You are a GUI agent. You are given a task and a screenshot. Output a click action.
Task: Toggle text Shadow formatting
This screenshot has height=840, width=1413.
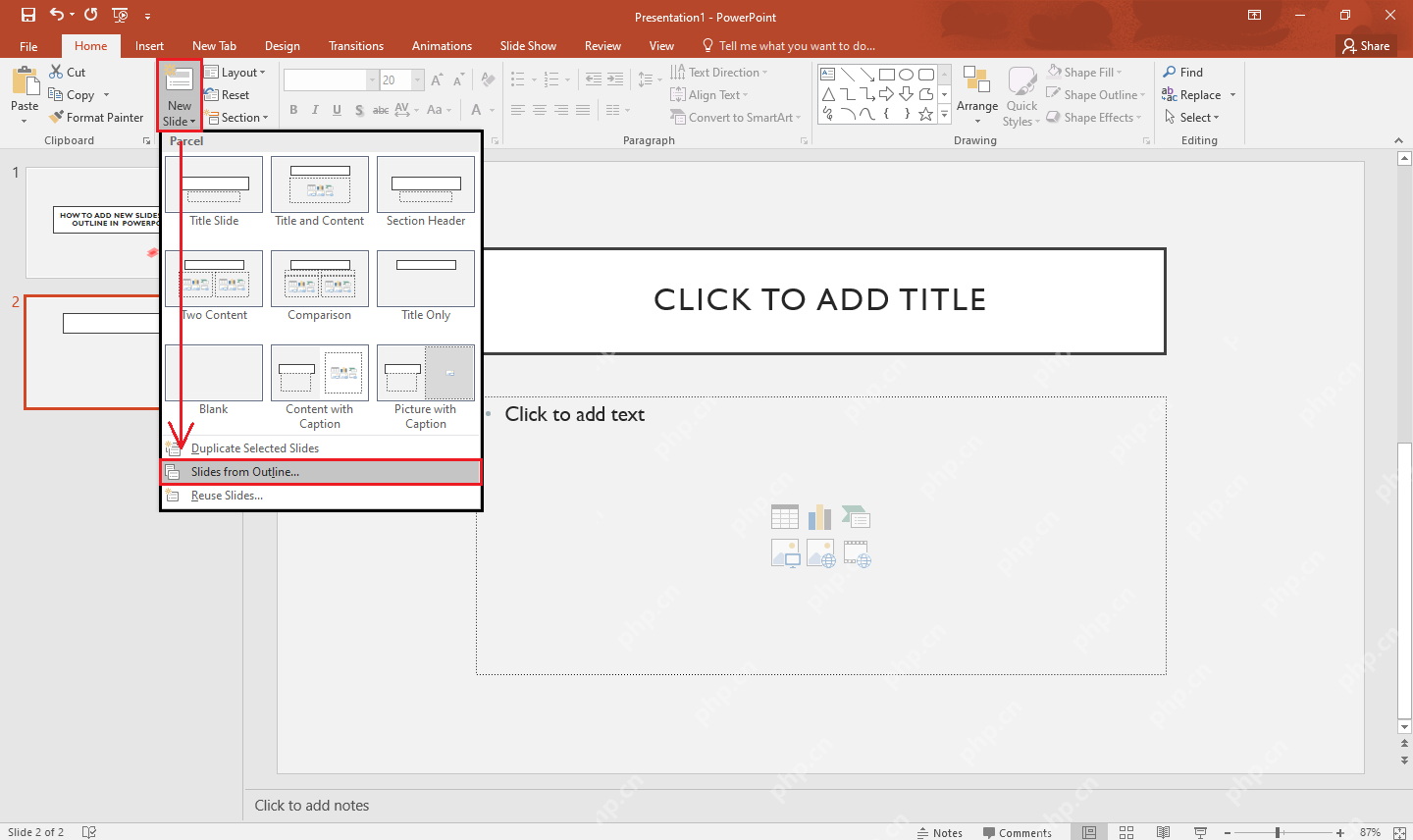[x=359, y=110]
